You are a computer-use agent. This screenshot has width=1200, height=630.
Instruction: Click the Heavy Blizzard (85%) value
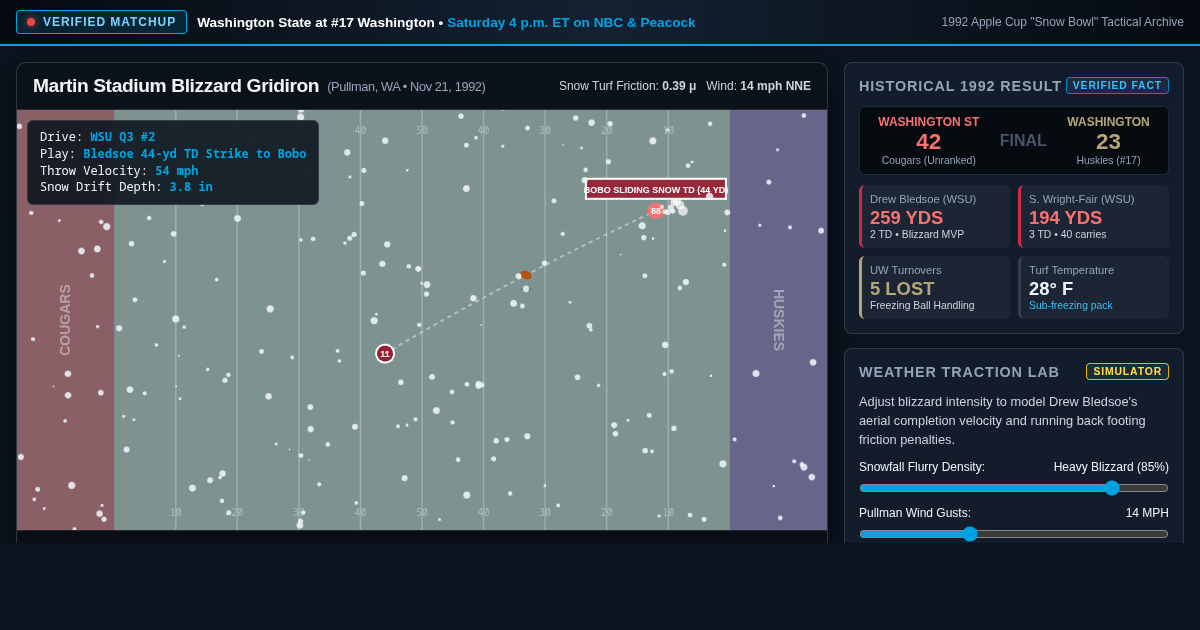[1111, 467]
